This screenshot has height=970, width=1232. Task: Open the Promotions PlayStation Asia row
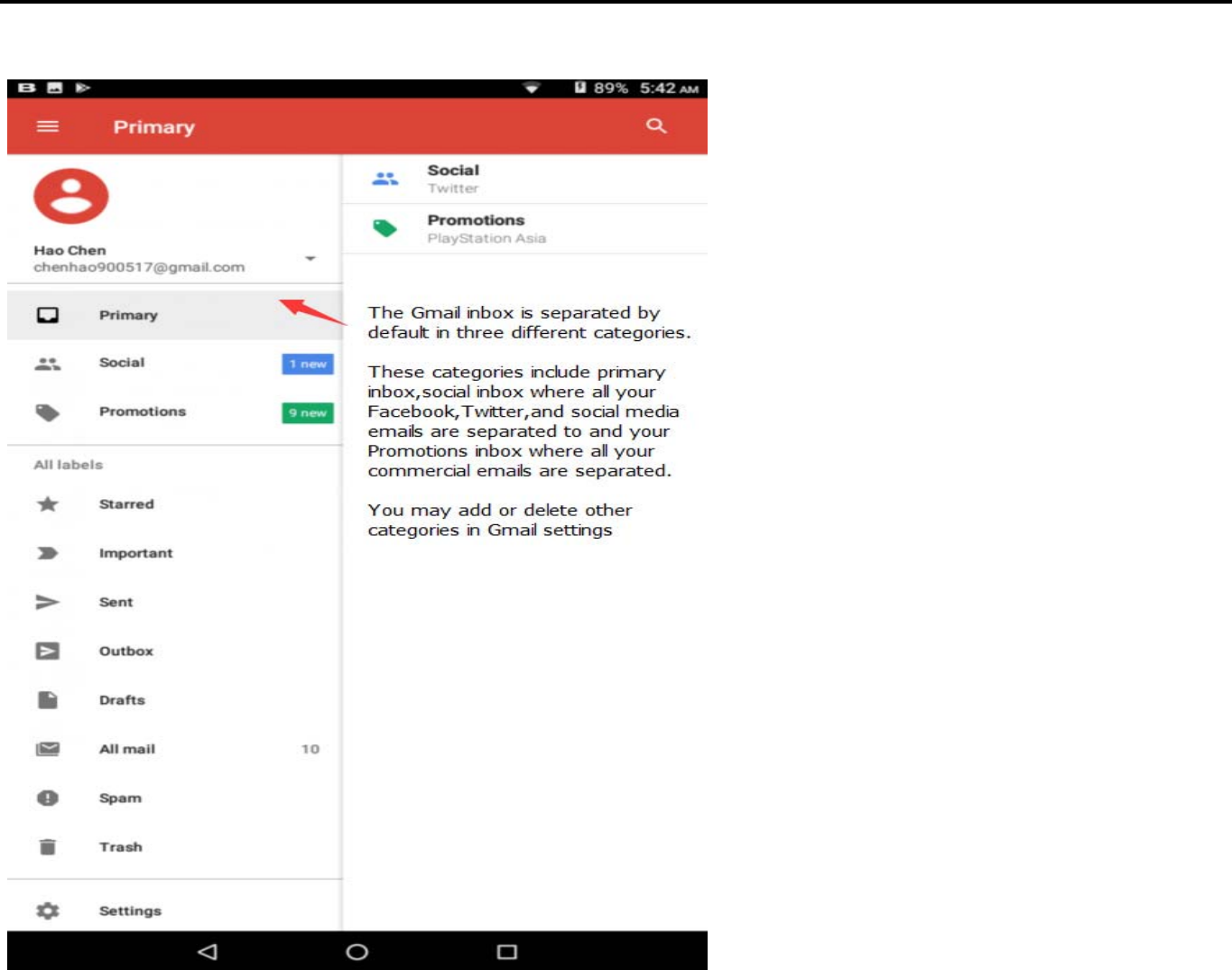tap(525, 229)
